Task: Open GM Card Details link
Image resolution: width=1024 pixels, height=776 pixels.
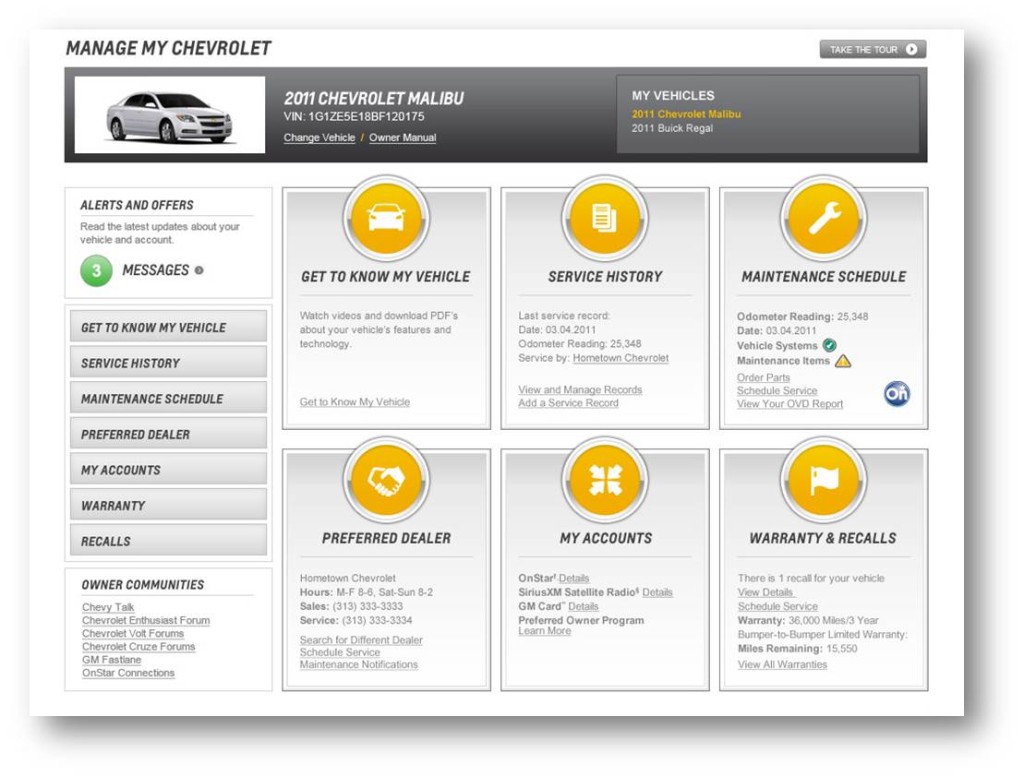Action: pyautogui.click(x=583, y=606)
